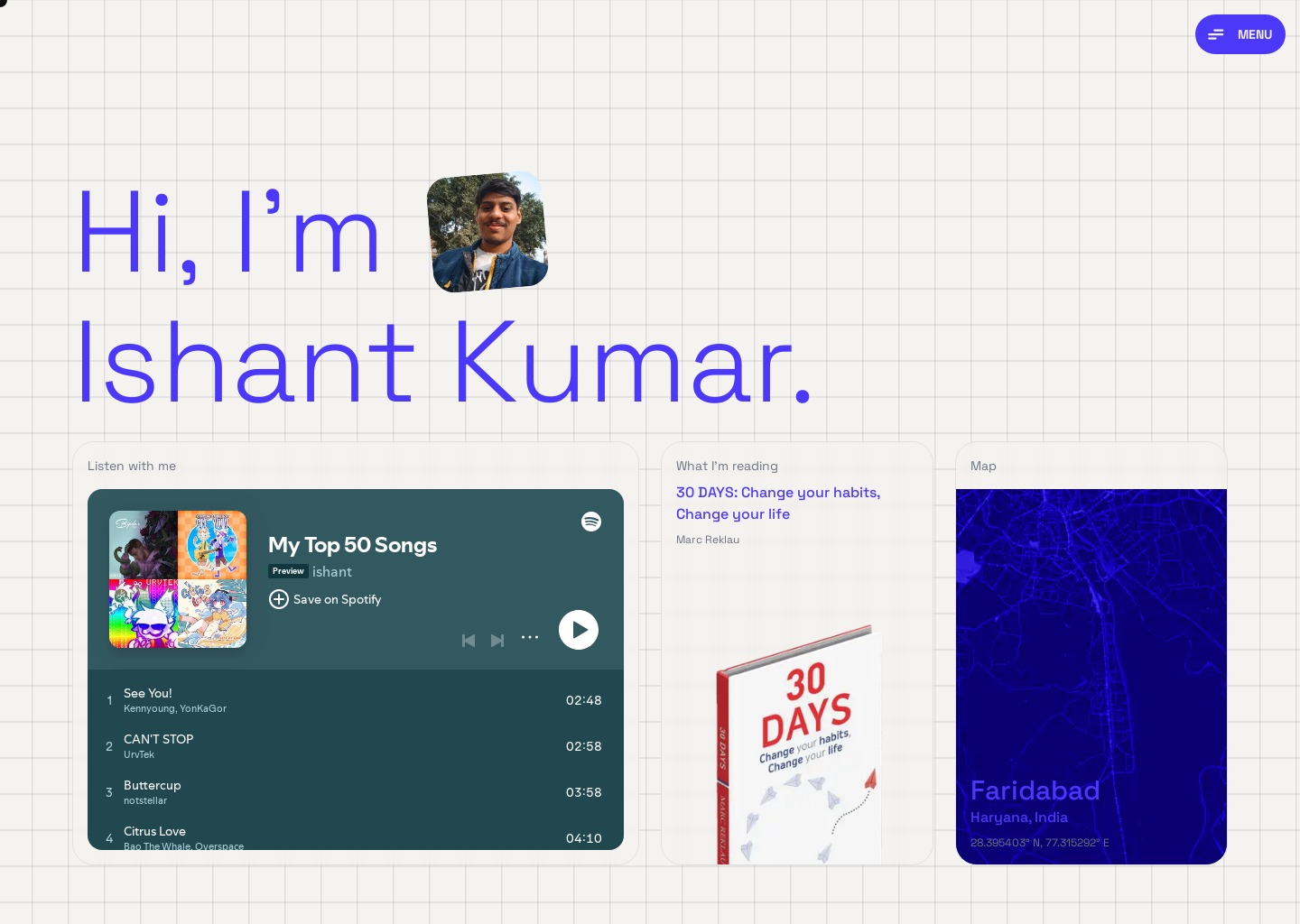Skip to previous track
This screenshot has height=924, width=1300.
[469, 641]
